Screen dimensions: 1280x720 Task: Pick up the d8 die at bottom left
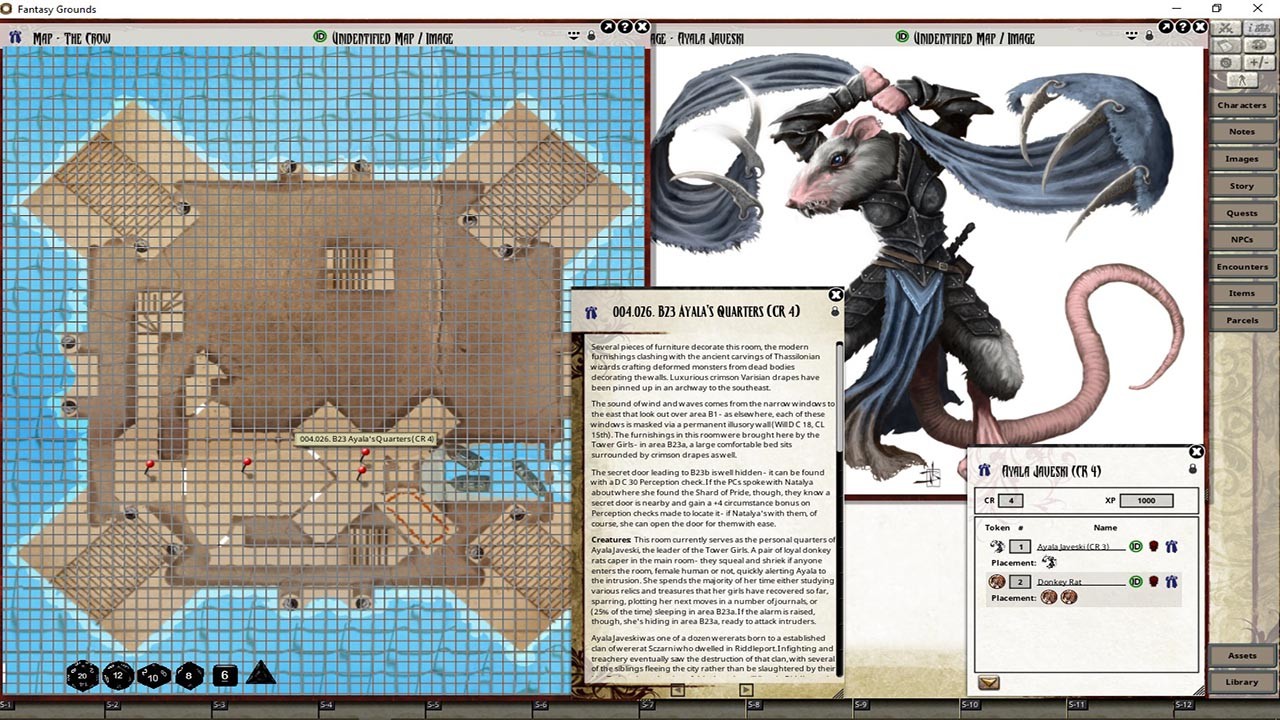coord(188,677)
